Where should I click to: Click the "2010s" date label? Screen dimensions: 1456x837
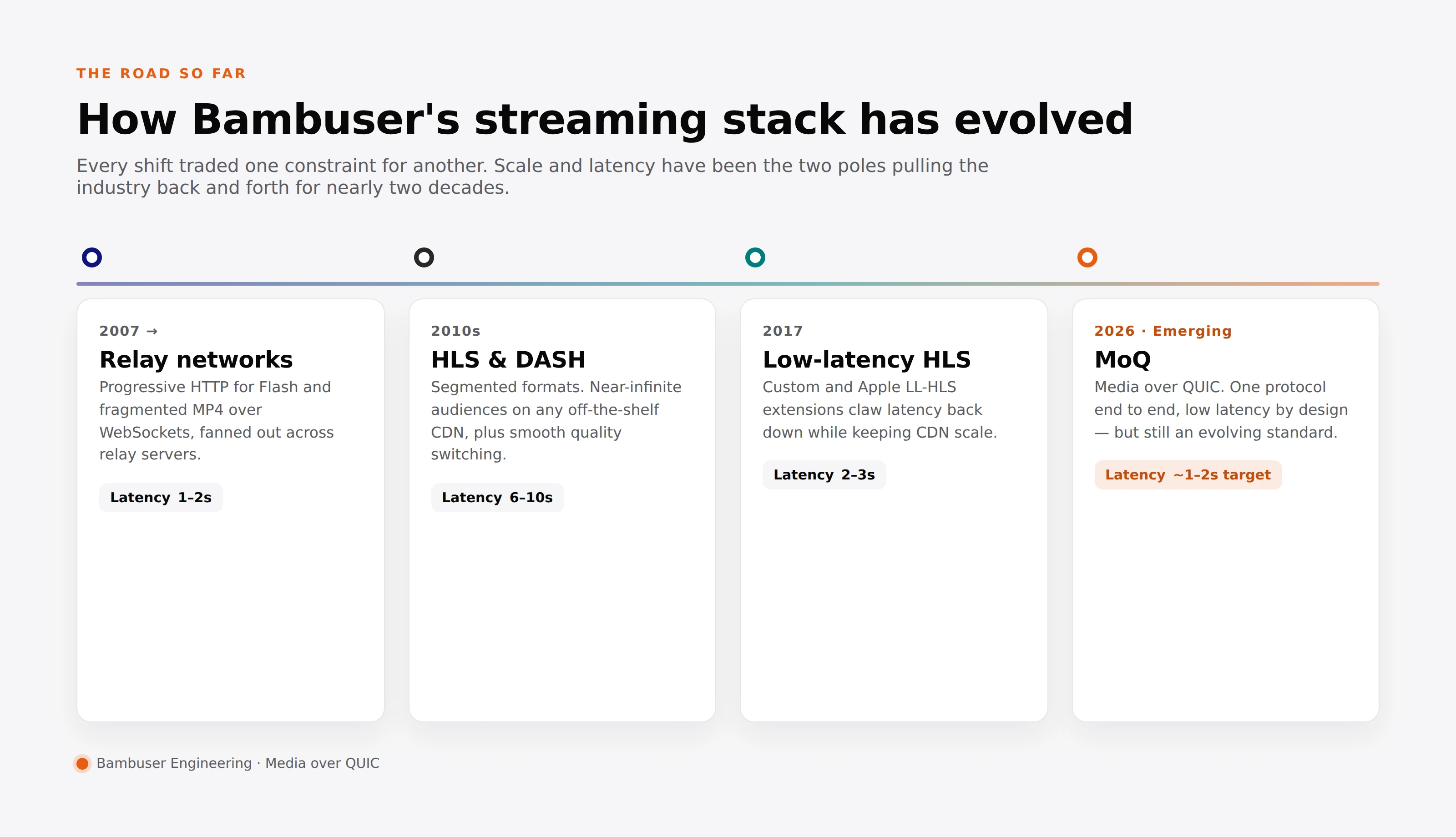pyautogui.click(x=455, y=331)
